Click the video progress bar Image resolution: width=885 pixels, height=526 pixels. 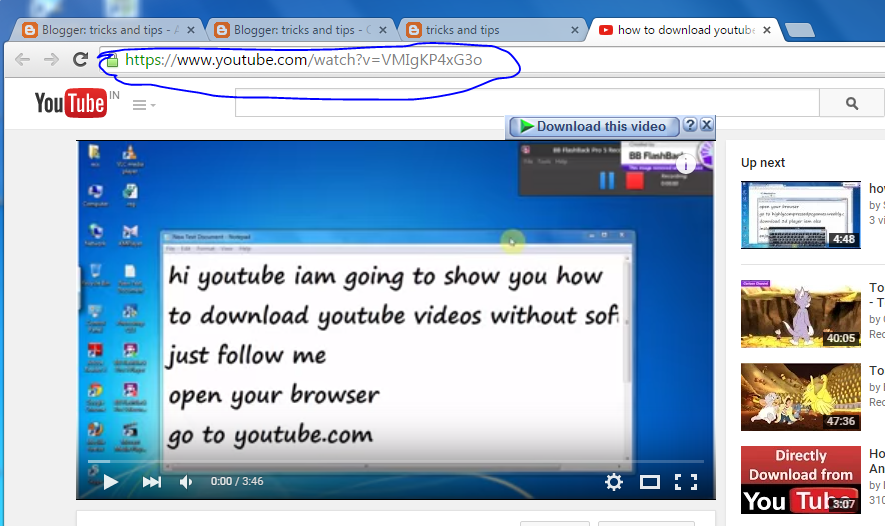click(396, 462)
